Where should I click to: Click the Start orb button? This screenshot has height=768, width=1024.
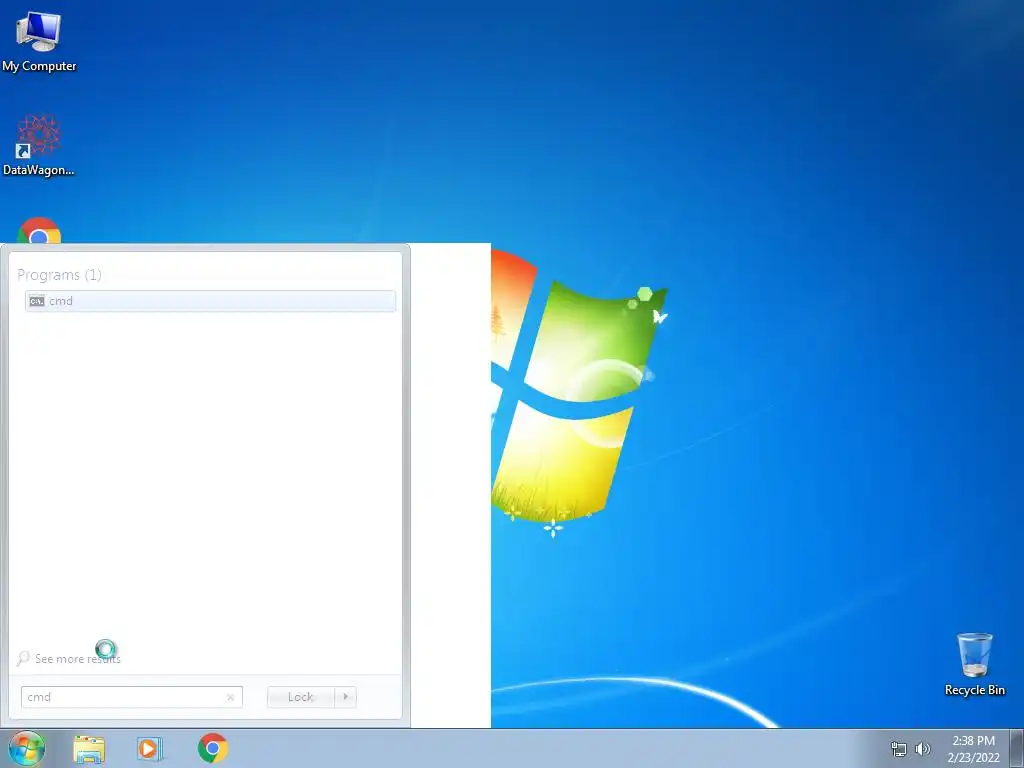[27, 748]
